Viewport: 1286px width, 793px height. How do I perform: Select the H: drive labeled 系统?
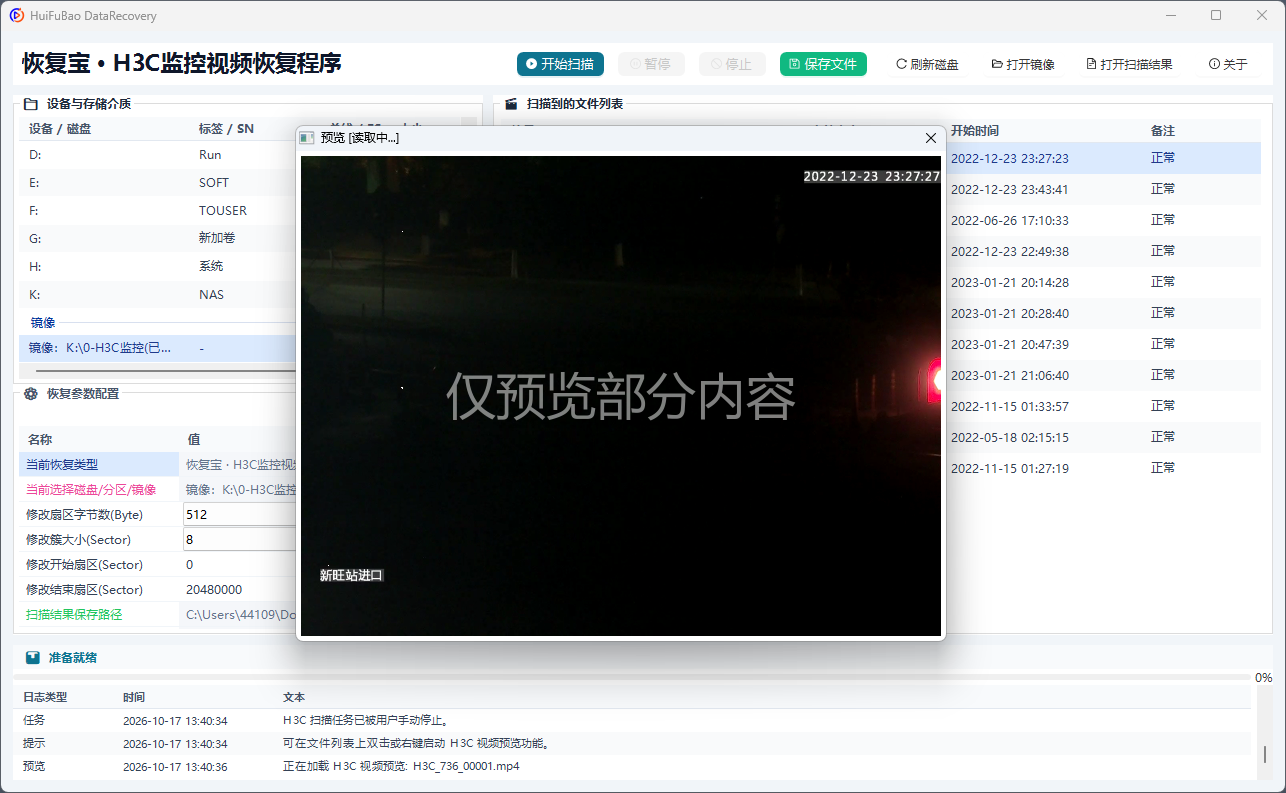click(x=157, y=267)
